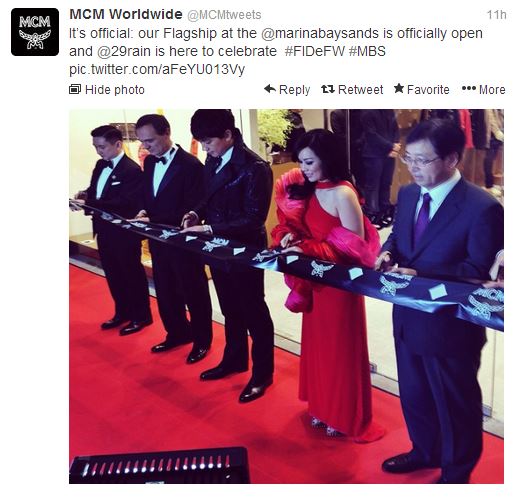Open the More options menu
The image size is (513, 497).
tap(484, 90)
